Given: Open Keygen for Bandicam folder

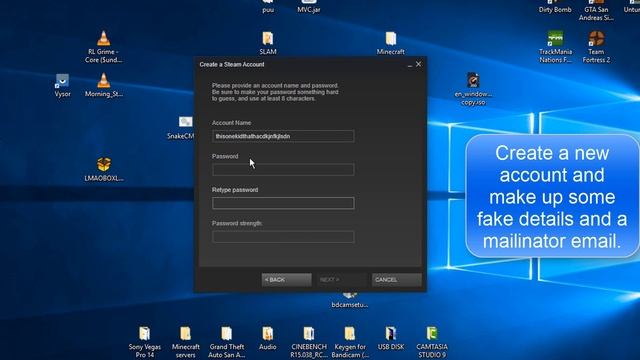Looking at the screenshot, I should [x=350, y=342].
